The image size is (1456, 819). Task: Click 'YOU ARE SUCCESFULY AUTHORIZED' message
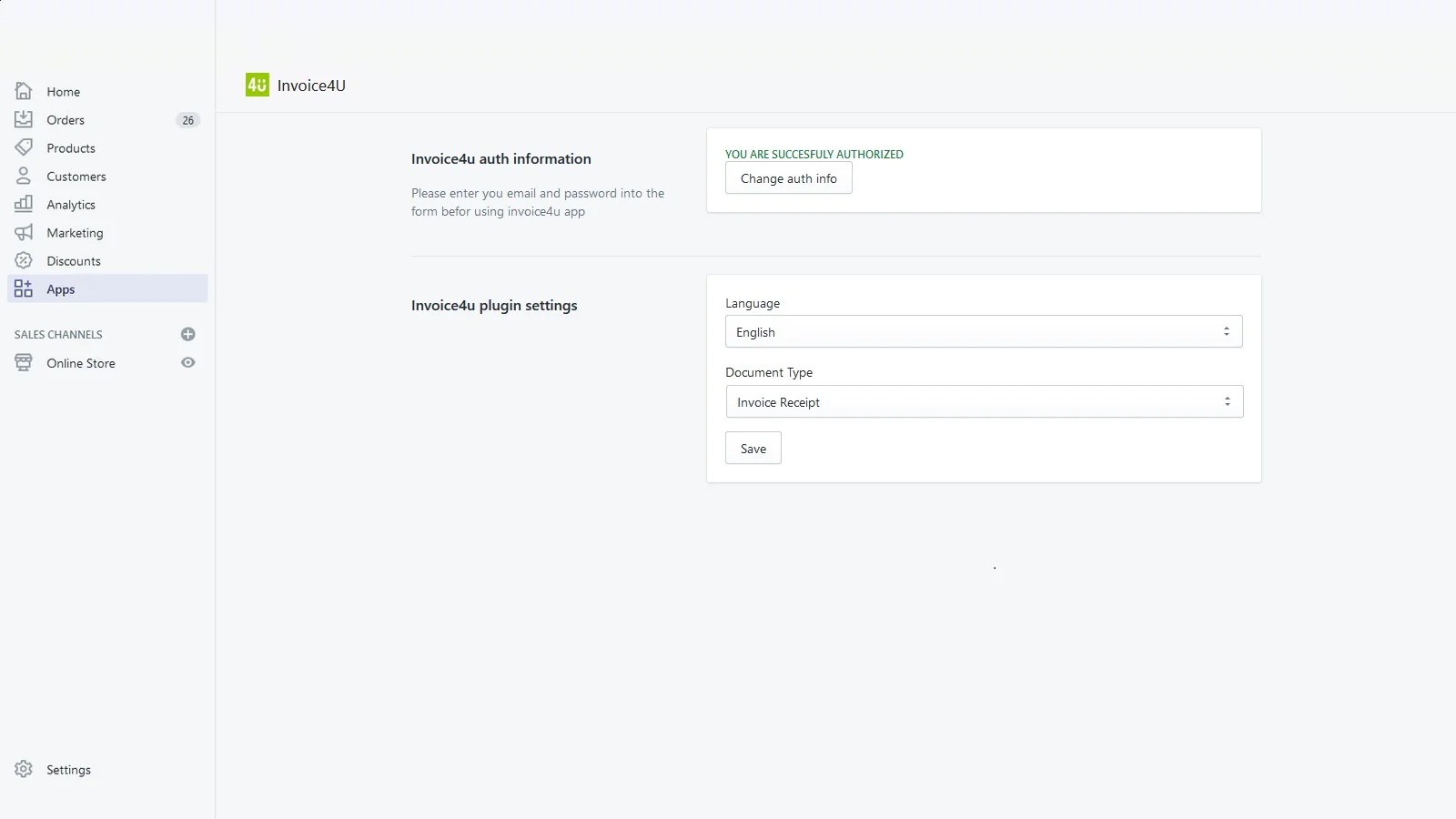click(814, 154)
